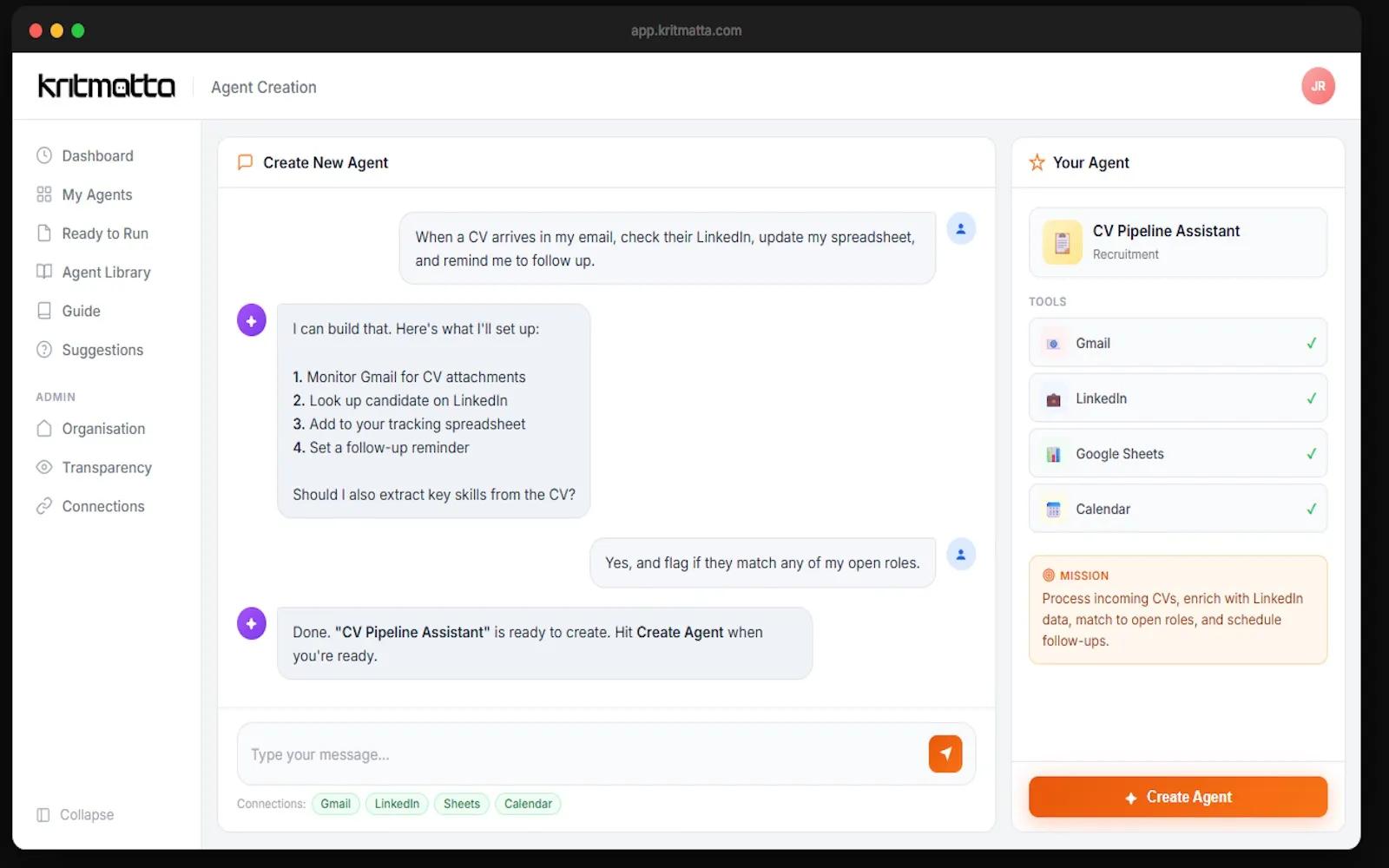This screenshot has width=1389, height=868.
Task: Click the kritmatta logo
Action: click(x=107, y=86)
